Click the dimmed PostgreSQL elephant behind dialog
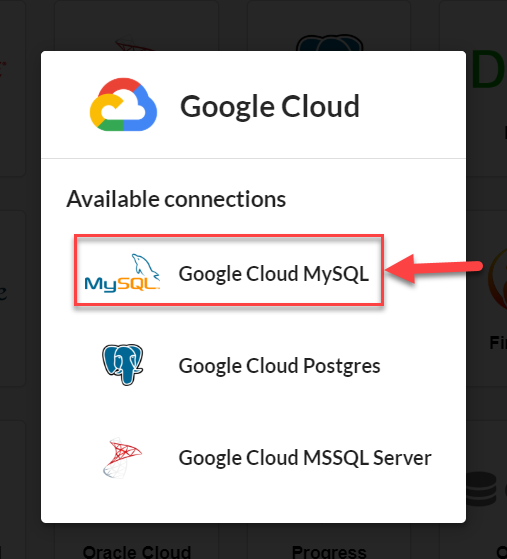This screenshot has height=559, width=507. click(x=329, y=42)
